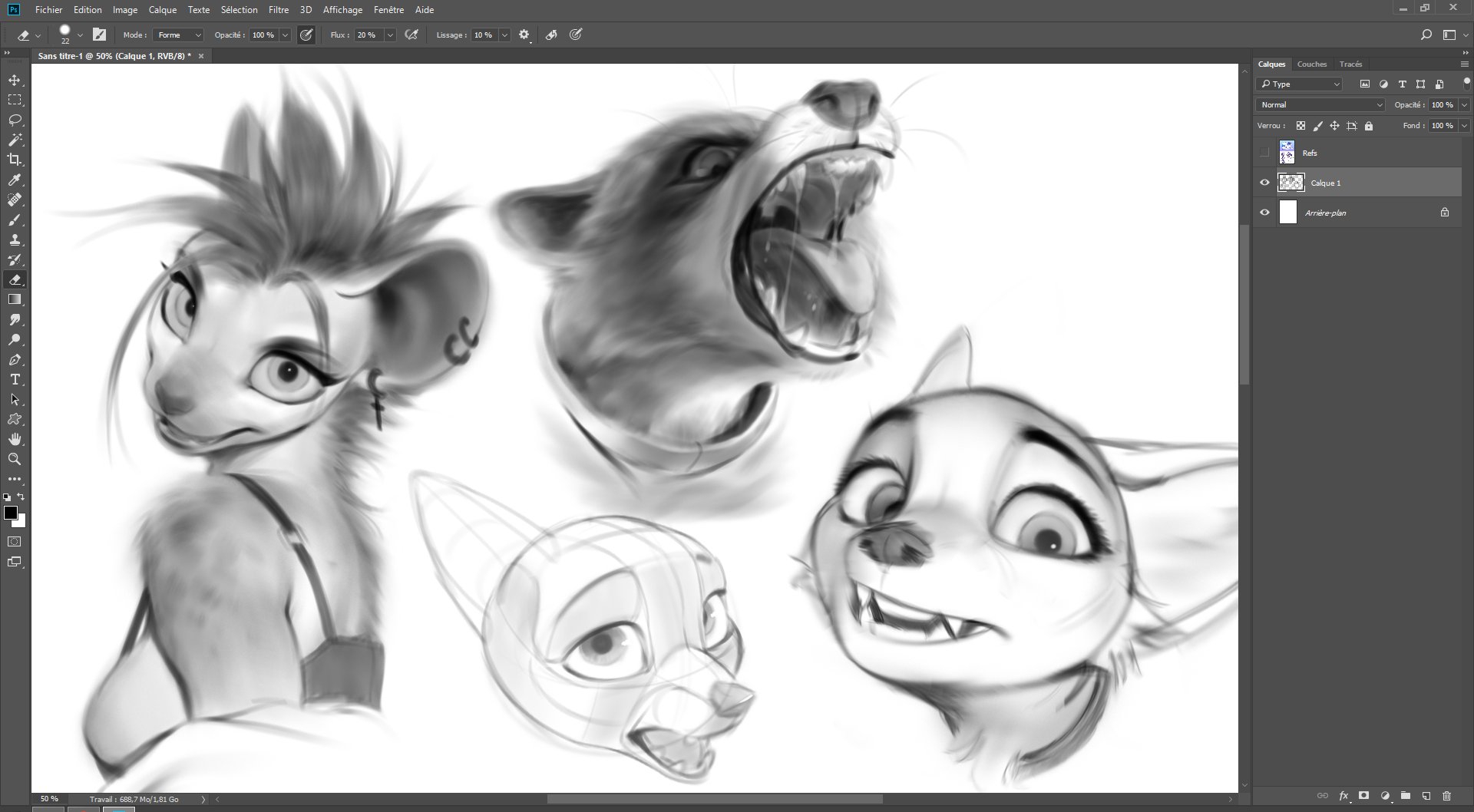Viewport: 1474px width, 812px height.
Task: Select the Eraser tool in the toolbox
Action: pos(15,280)
